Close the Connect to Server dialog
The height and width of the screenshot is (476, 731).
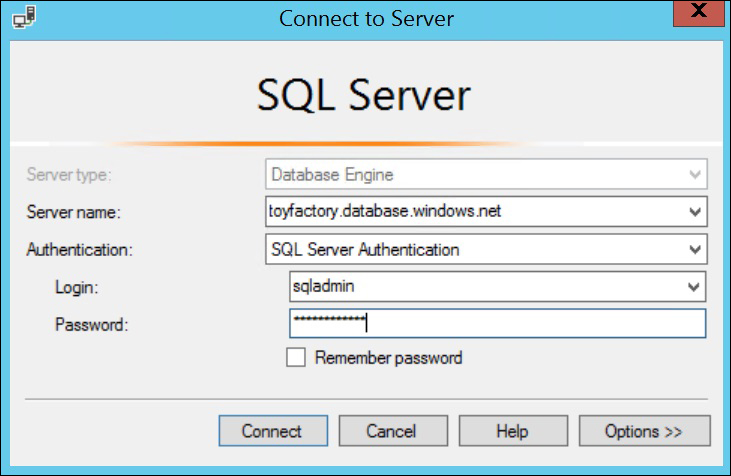point(698,13)
